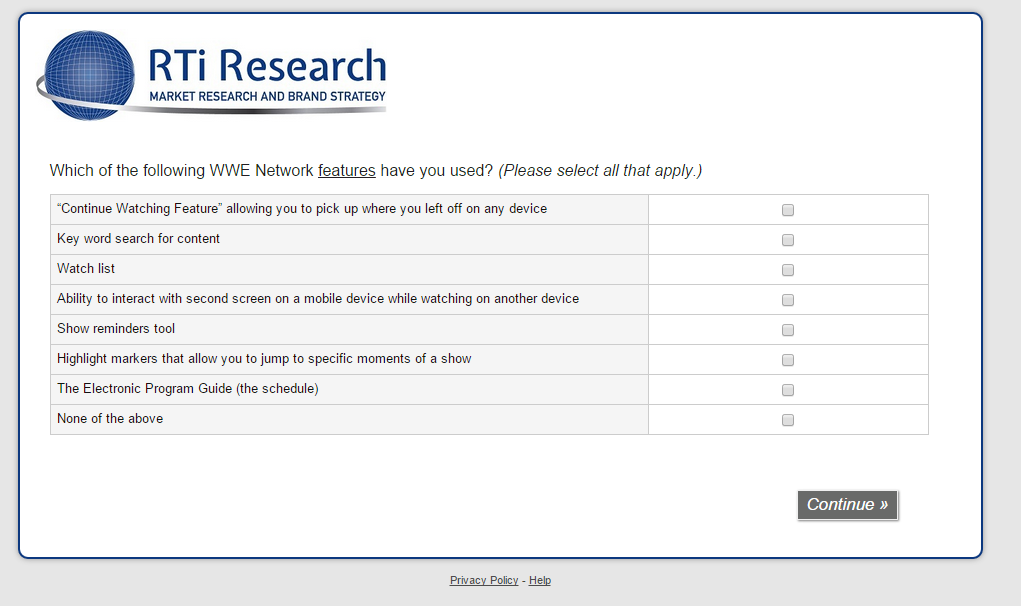Tick the Highlight markers checkbox
This screenshot has width=1021, height=606.
pyautogui.click(x=788, y=359)
